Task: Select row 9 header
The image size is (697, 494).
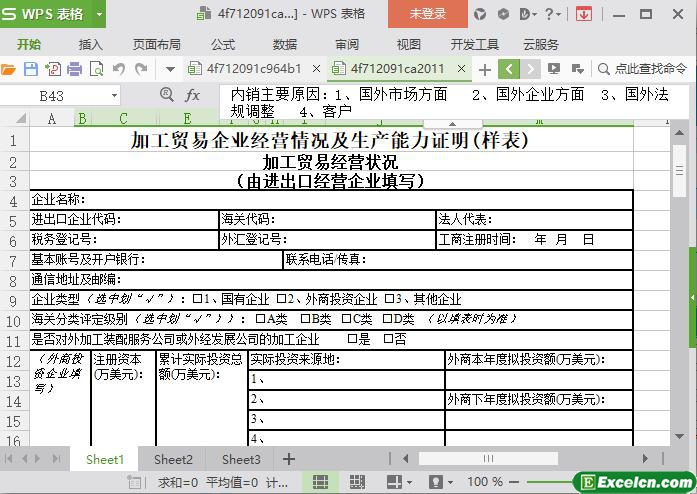Action: 14,301
